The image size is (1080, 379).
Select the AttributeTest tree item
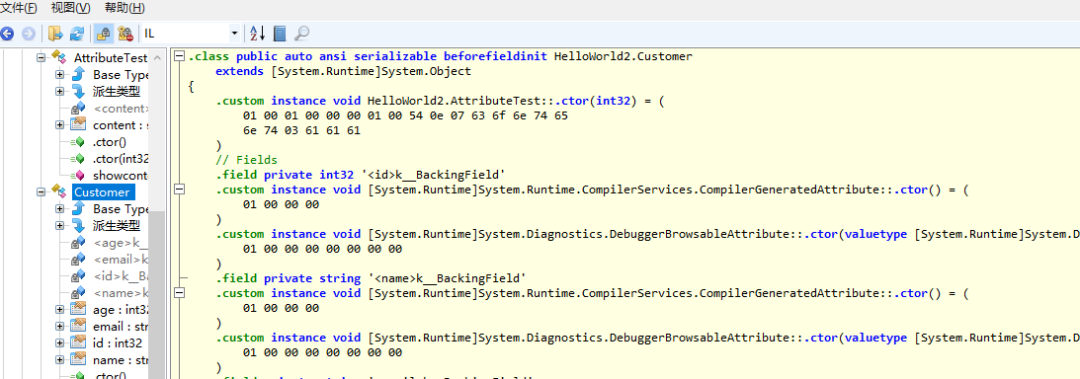pyautogui.click(x=110, y=58)
